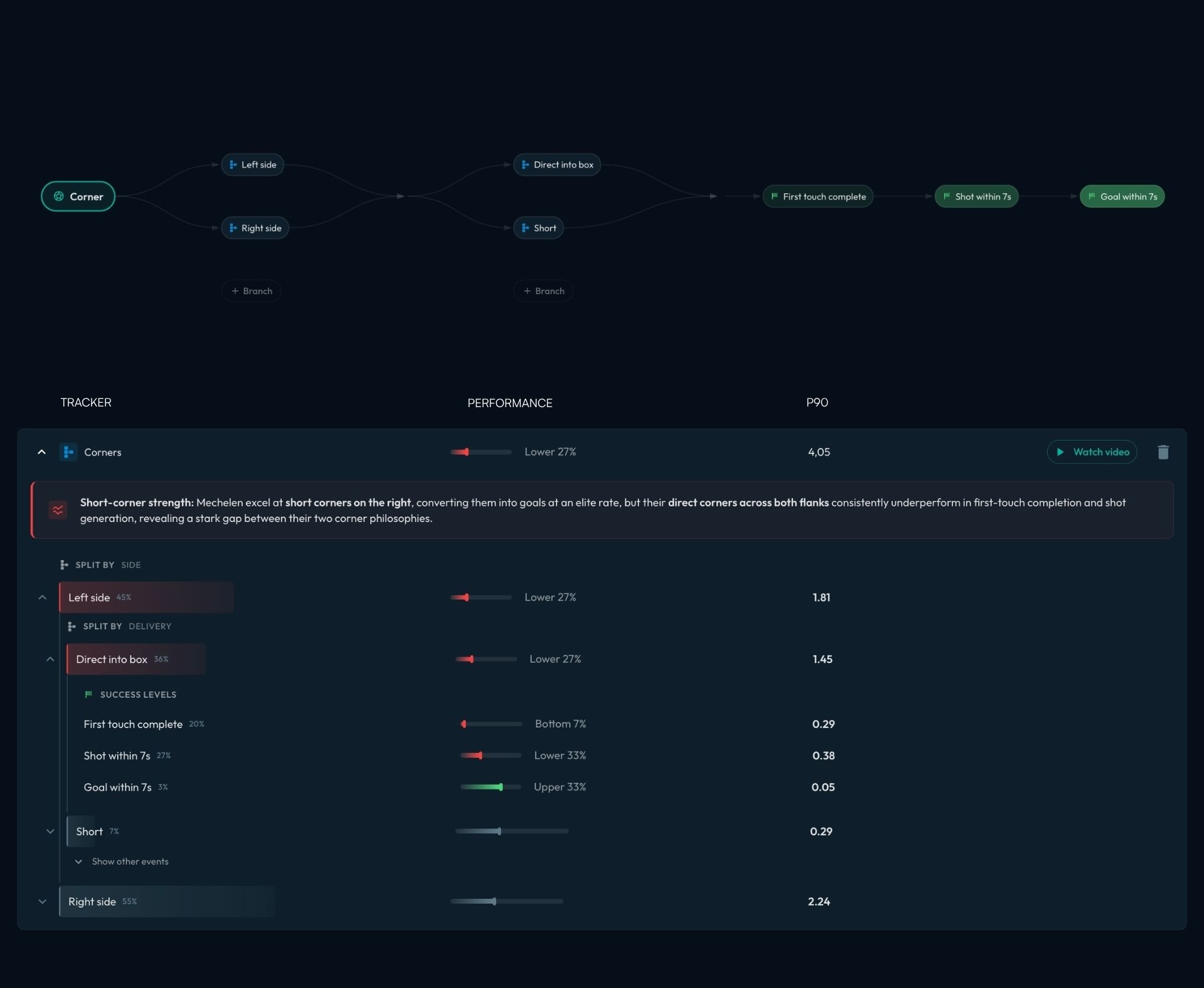
Task: Click the Corner node ball icon
Action: 58,196
